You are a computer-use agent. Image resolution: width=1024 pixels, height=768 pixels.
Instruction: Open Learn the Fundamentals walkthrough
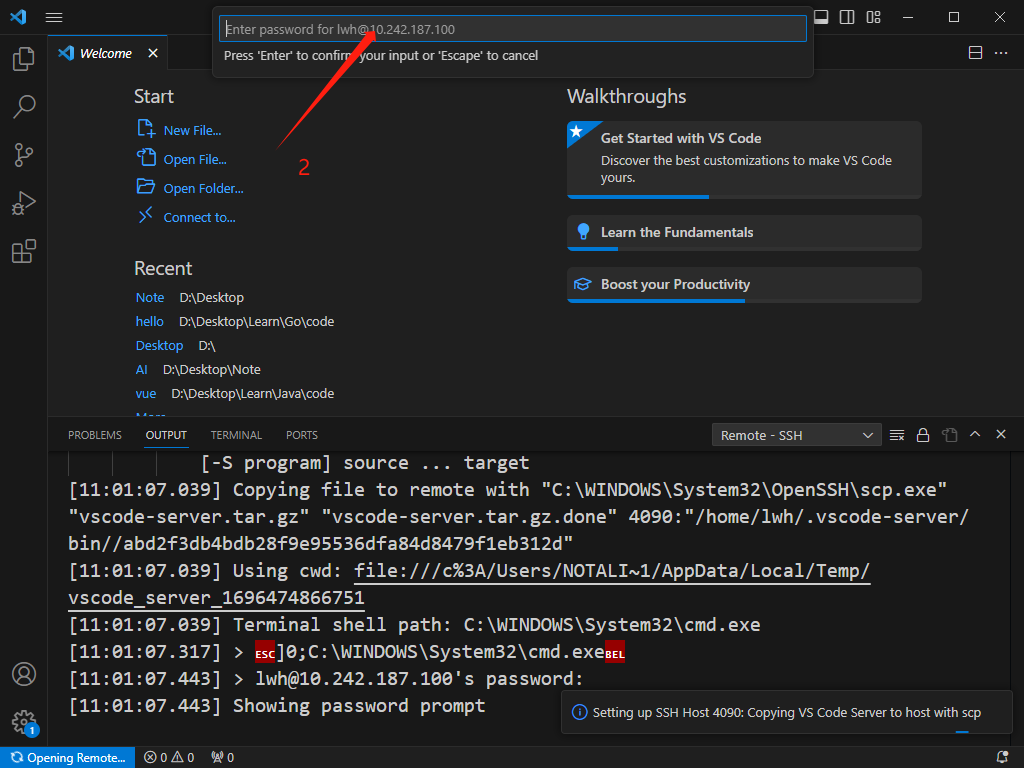744,232
